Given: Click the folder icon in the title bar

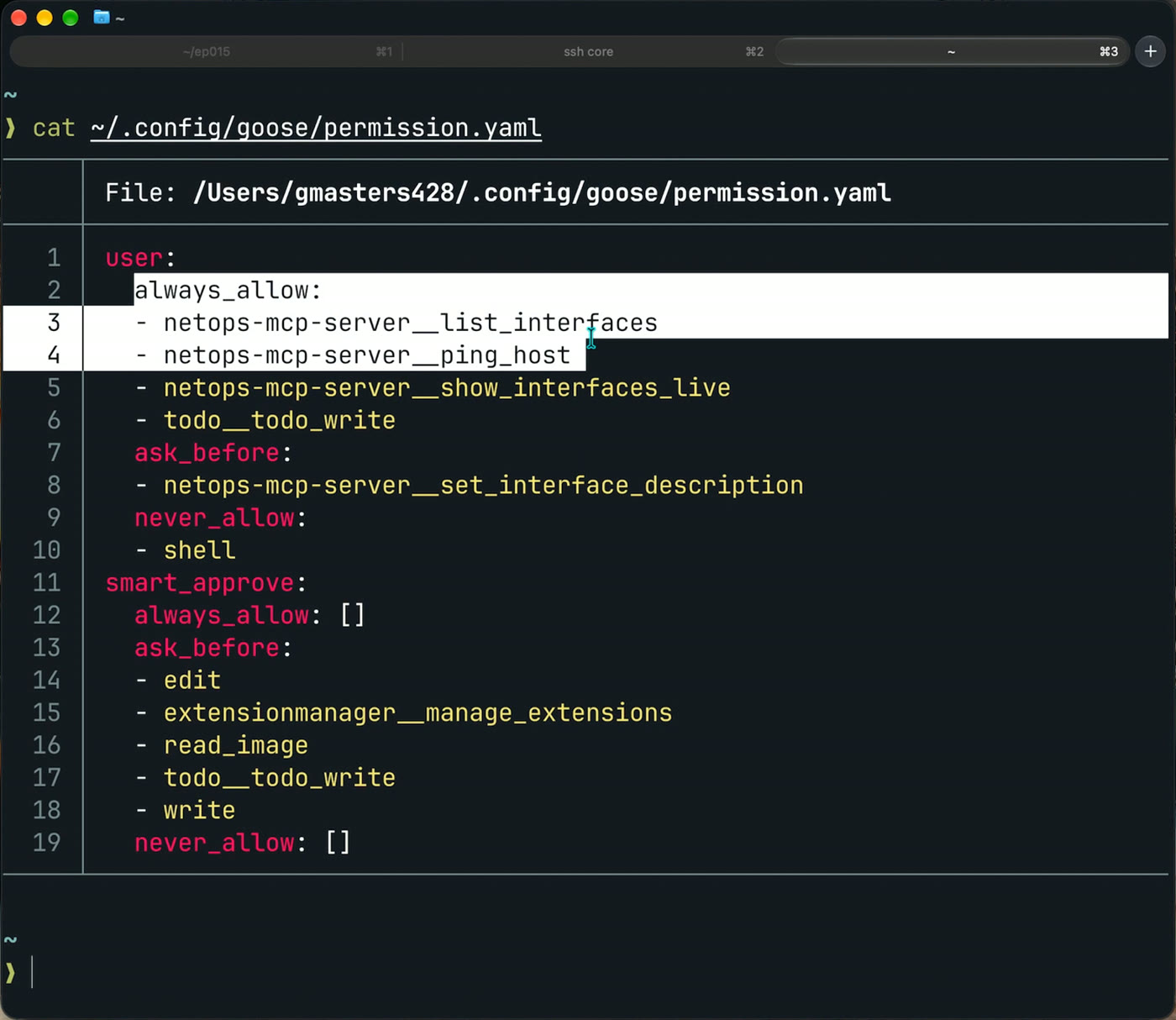Looking at the screenshot, I should [102, 17].
